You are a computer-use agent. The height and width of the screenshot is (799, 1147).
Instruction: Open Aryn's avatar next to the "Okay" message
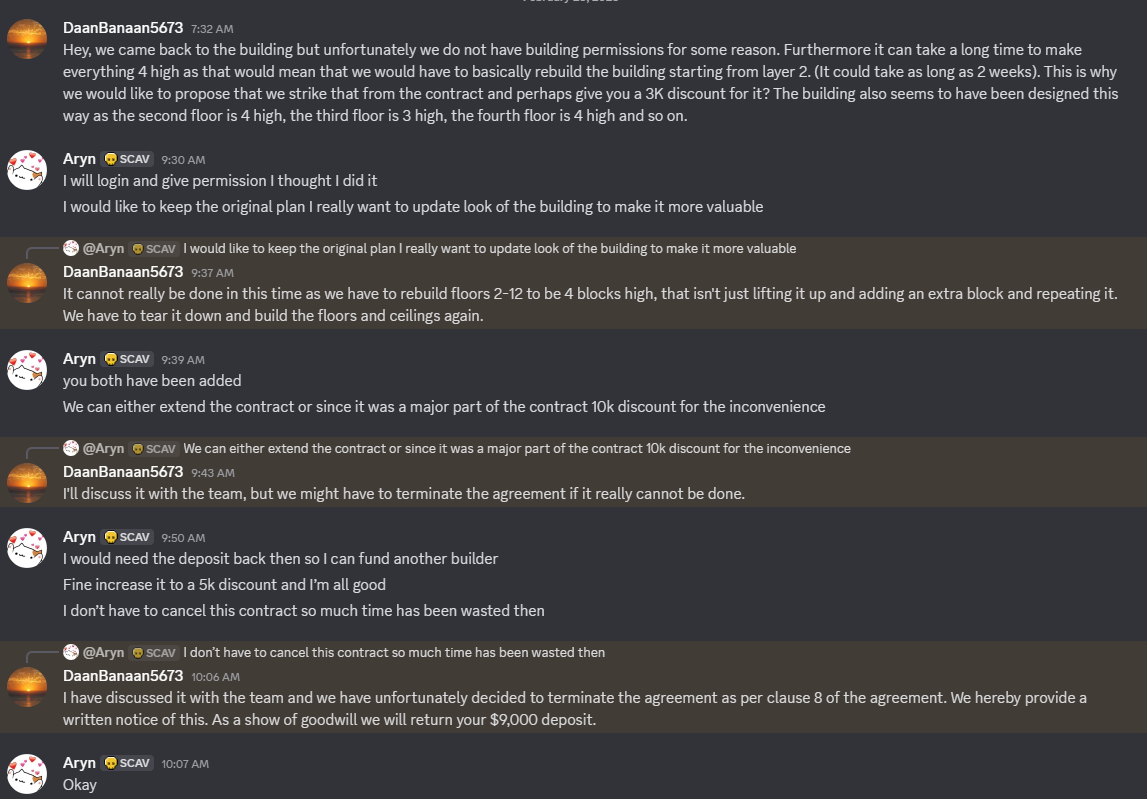[x=27, y=774]
